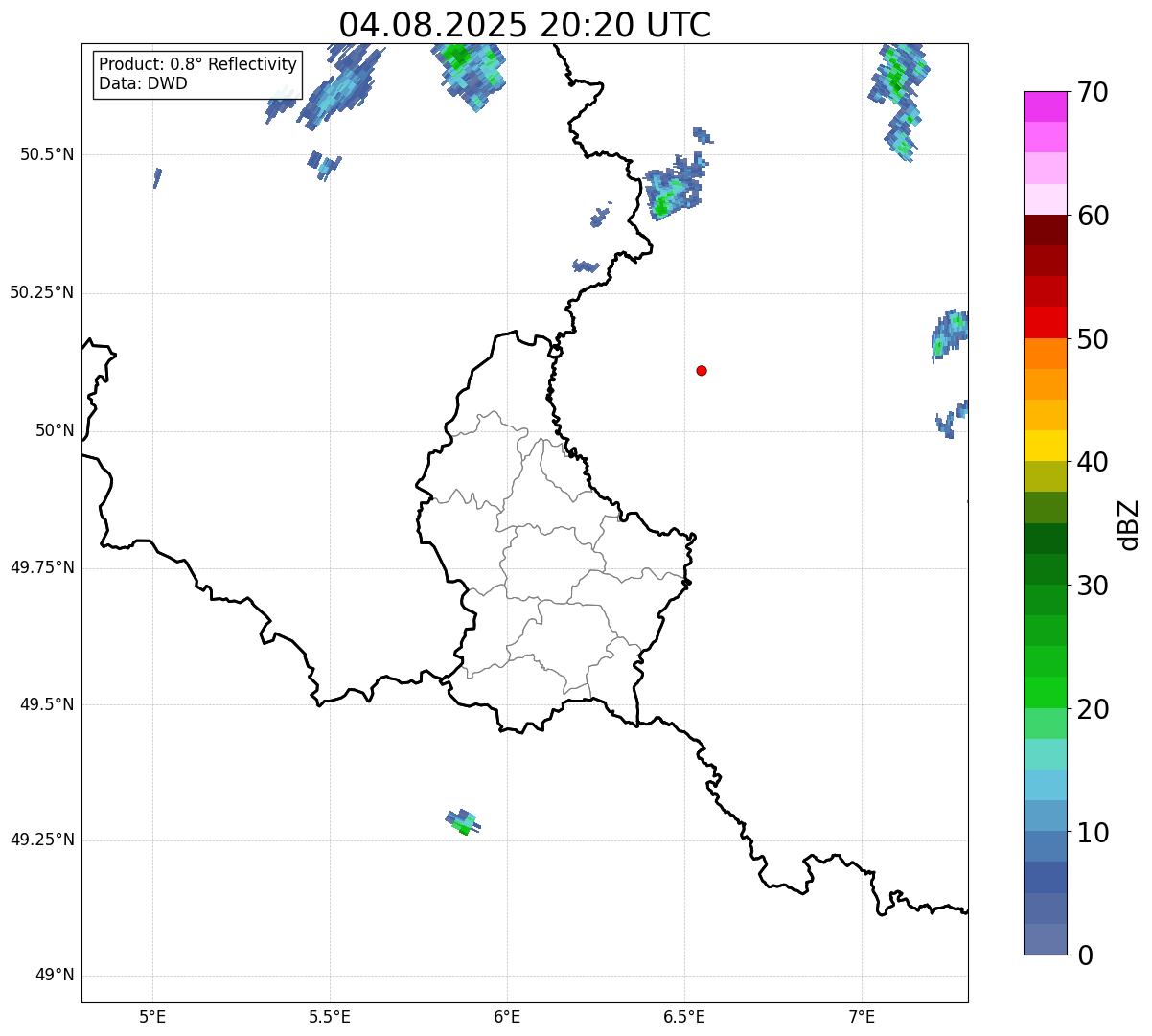1152x1036 pixels.
Task: Pick the bright red swatch just above 50 dBZ
Action: tap(1046, 322)
